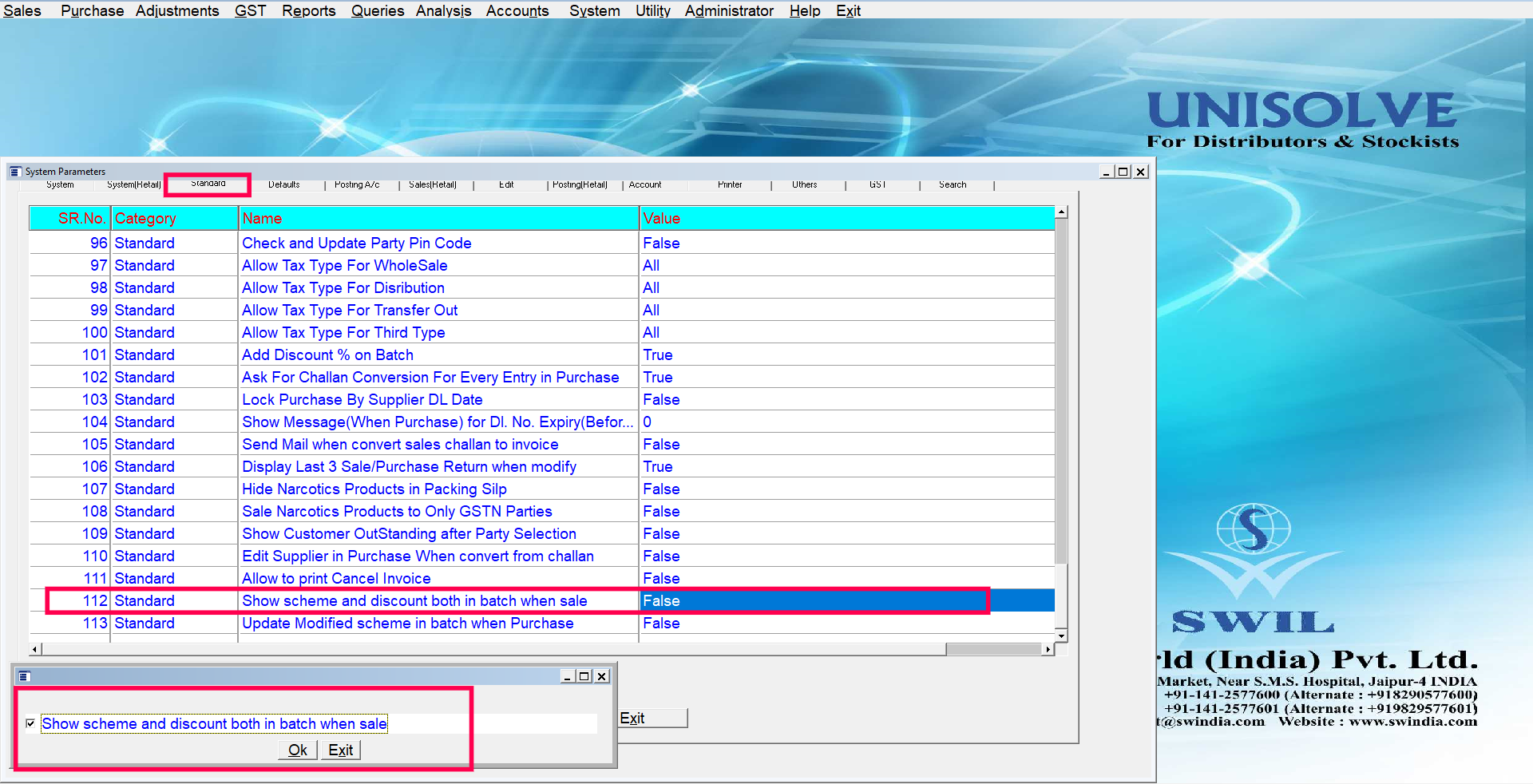1533x784 pixels.
Task: Switch to the Edit tab
Action: pos(506,184)
